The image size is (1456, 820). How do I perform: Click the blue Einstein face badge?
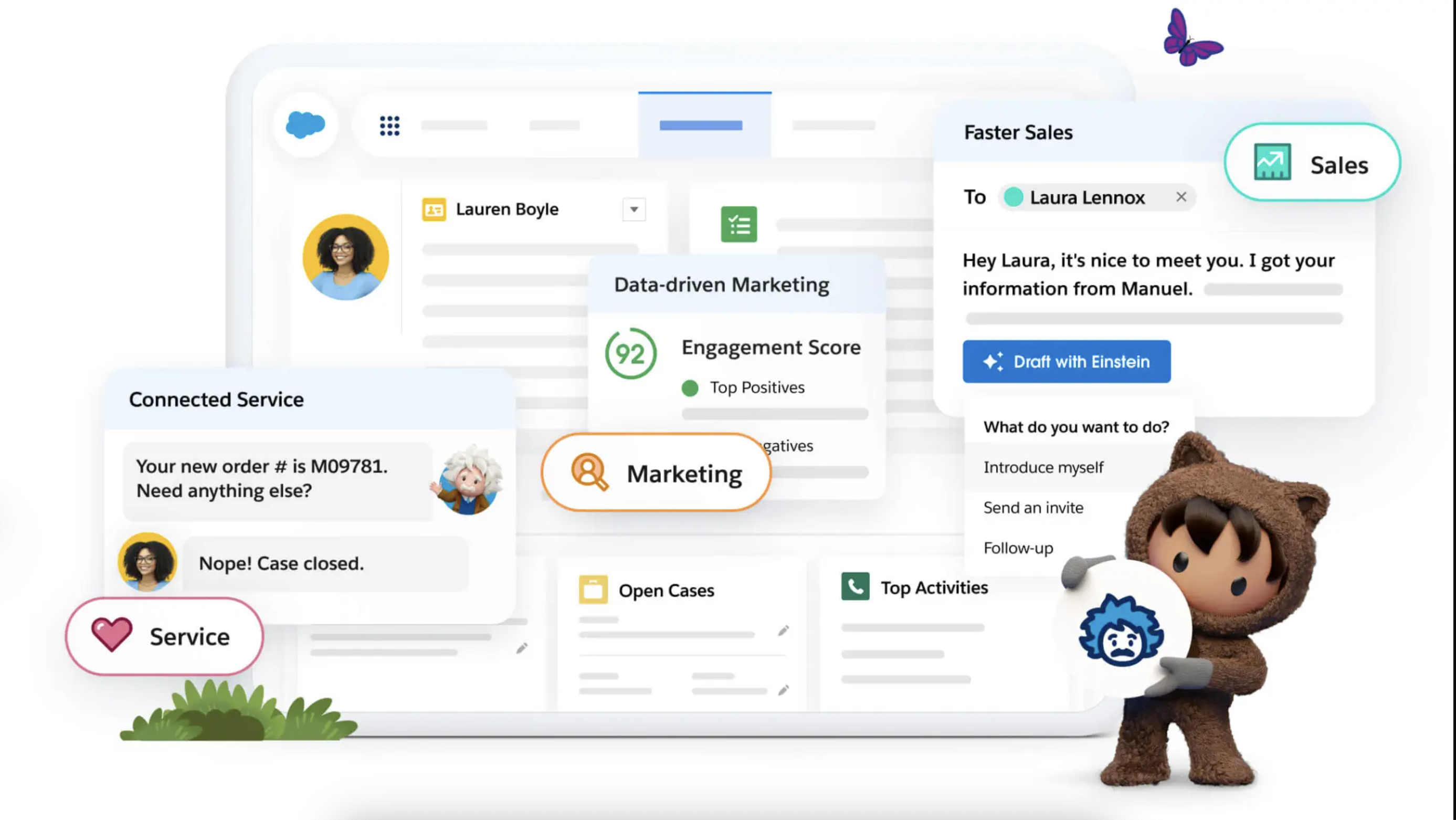click(1122, 631)
